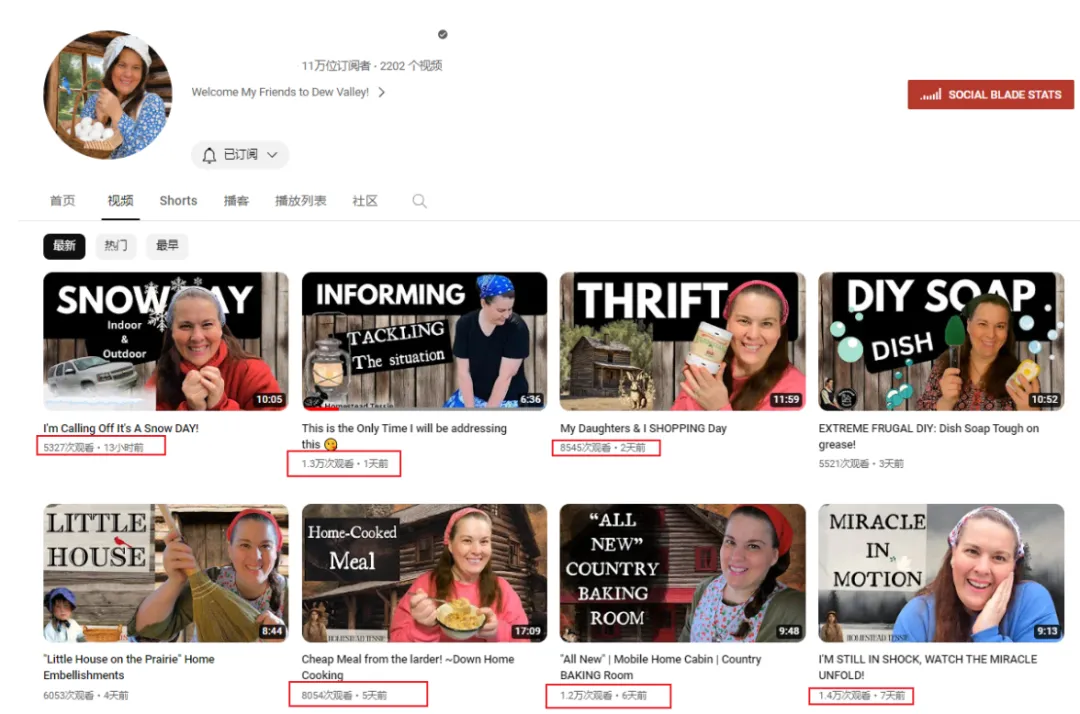Open the Home-Cooked Meal thumbnail
Viewport: 1080px width, 714px height.
coord(424,574)
